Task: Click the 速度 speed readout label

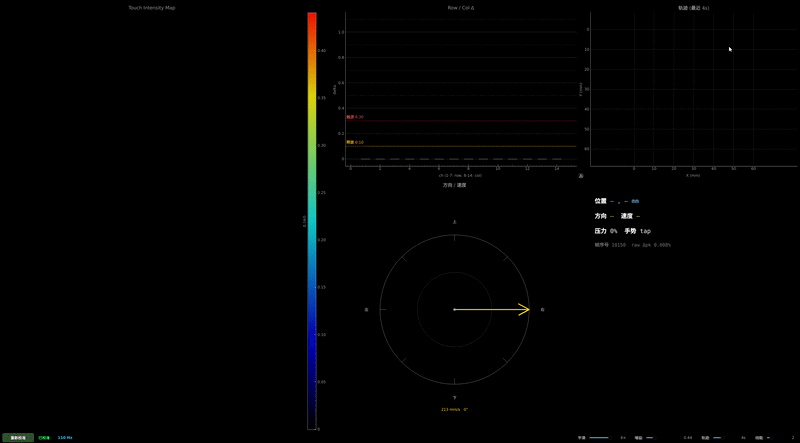Action: click(x=627, y=216)
